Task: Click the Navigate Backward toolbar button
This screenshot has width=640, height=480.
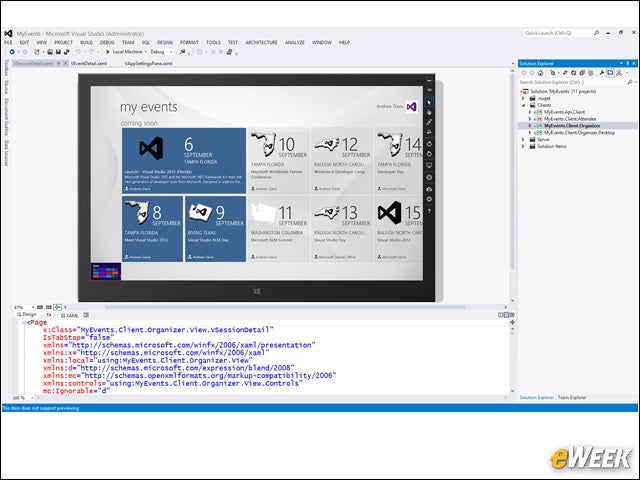Action: (x=12, y=52)
